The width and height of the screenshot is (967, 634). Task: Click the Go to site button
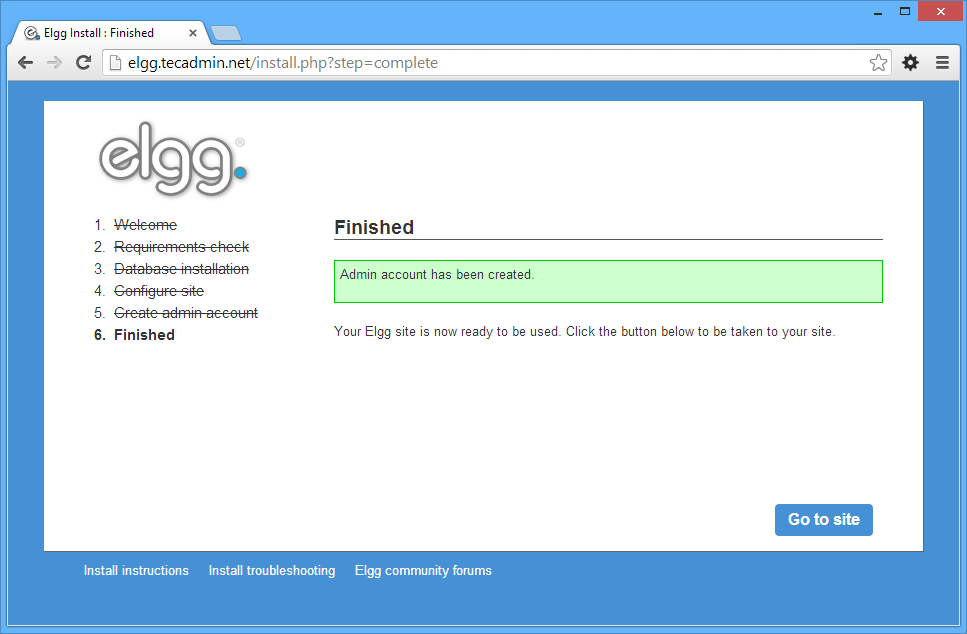coord(823,520)
